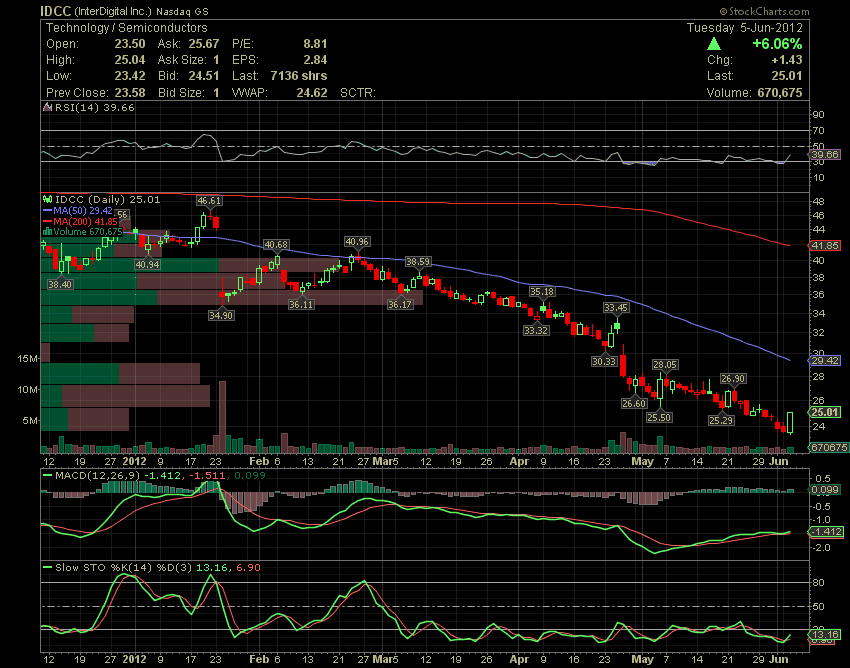Click the 36.11 low price label
The width and height of the screenshot is (850, 668).
(x=301, y=305)
